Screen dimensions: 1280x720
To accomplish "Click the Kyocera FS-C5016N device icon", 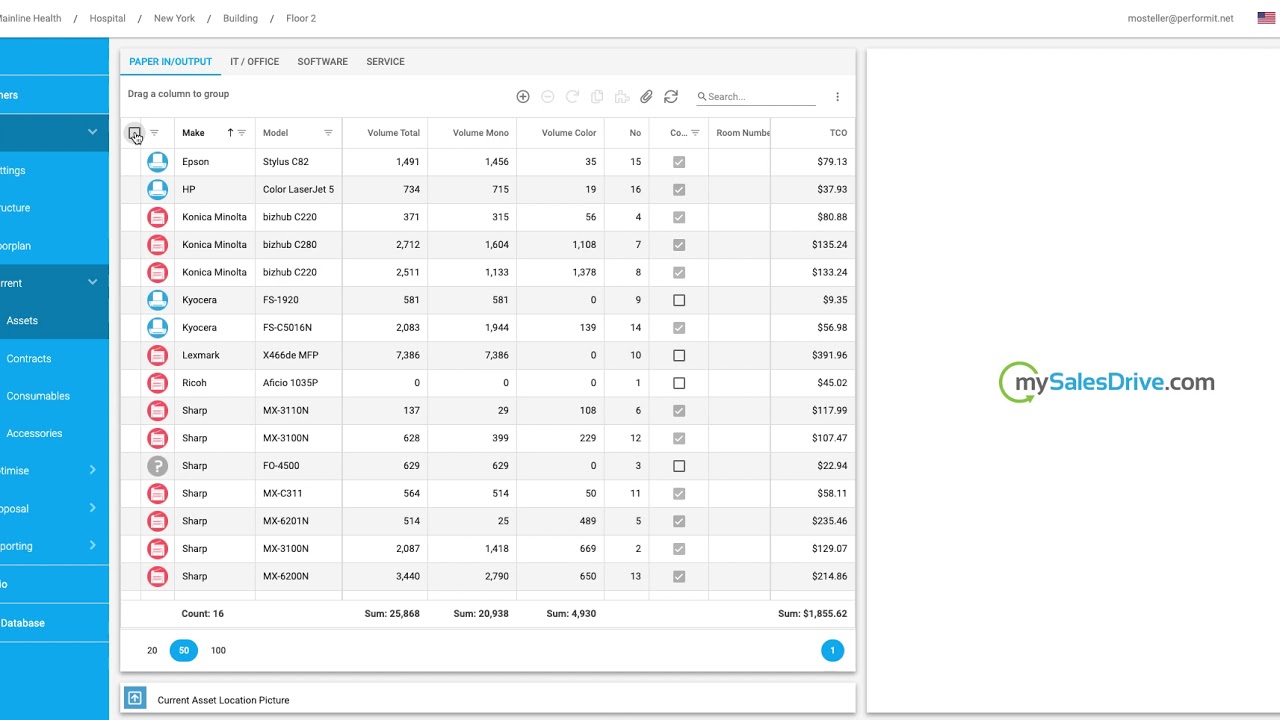I will pyautogui.click(x=157, y=328).
